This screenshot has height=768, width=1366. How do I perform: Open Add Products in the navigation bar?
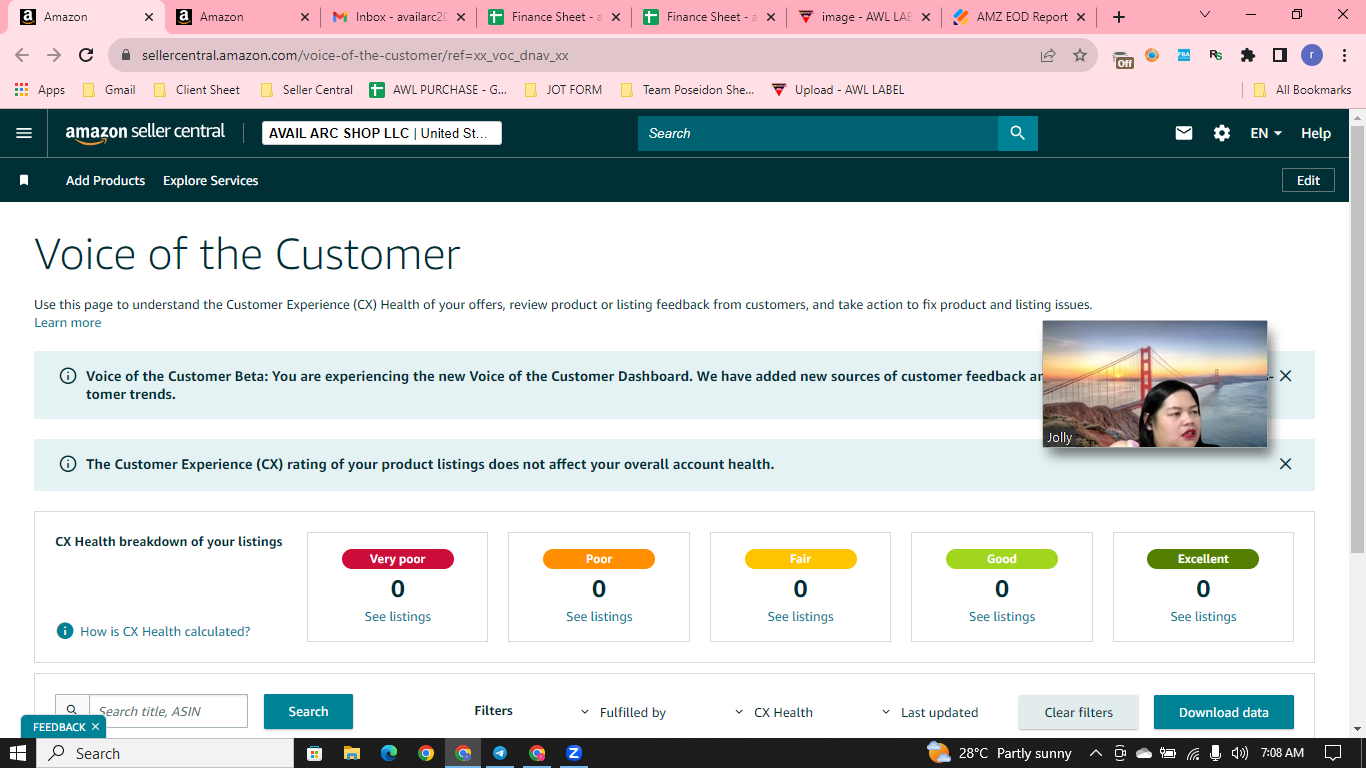point(105,181)
